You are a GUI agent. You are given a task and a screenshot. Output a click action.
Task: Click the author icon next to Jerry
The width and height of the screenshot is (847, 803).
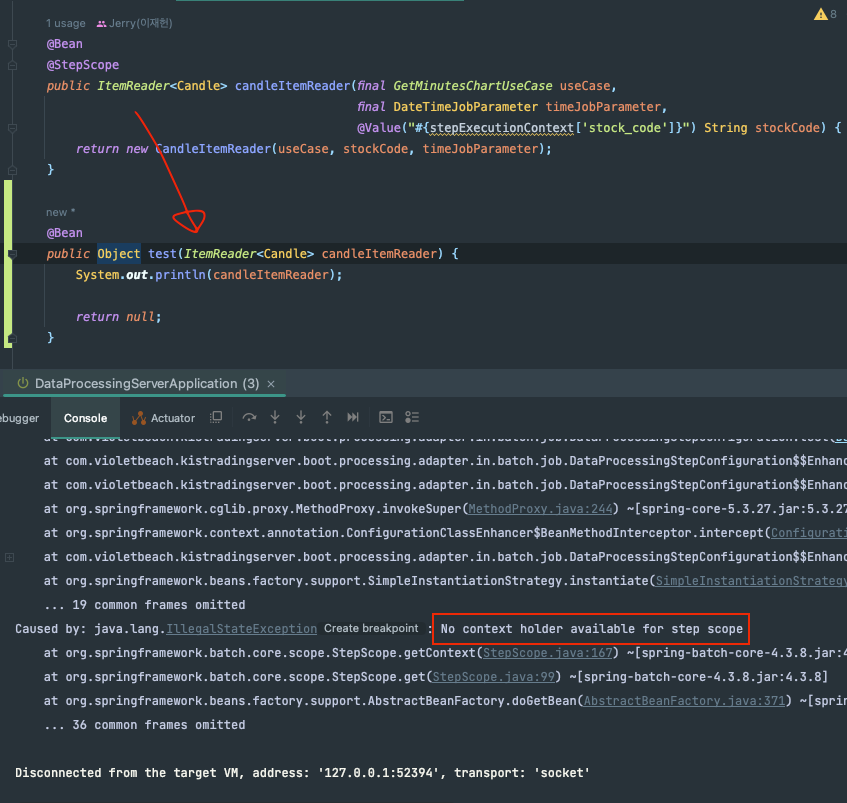(101, 24)
